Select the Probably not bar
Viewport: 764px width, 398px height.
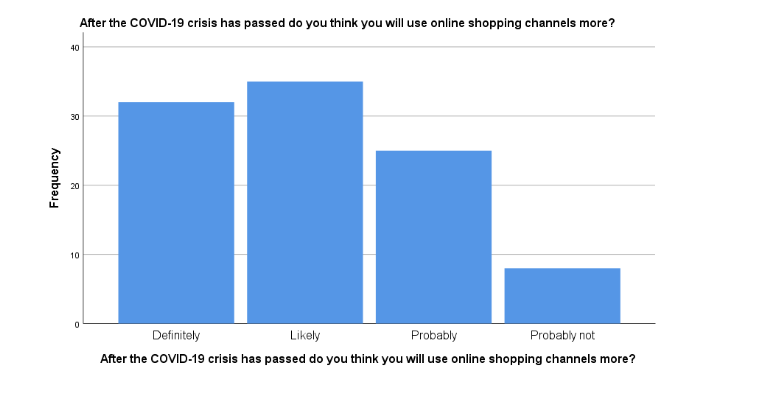(562, 296)
